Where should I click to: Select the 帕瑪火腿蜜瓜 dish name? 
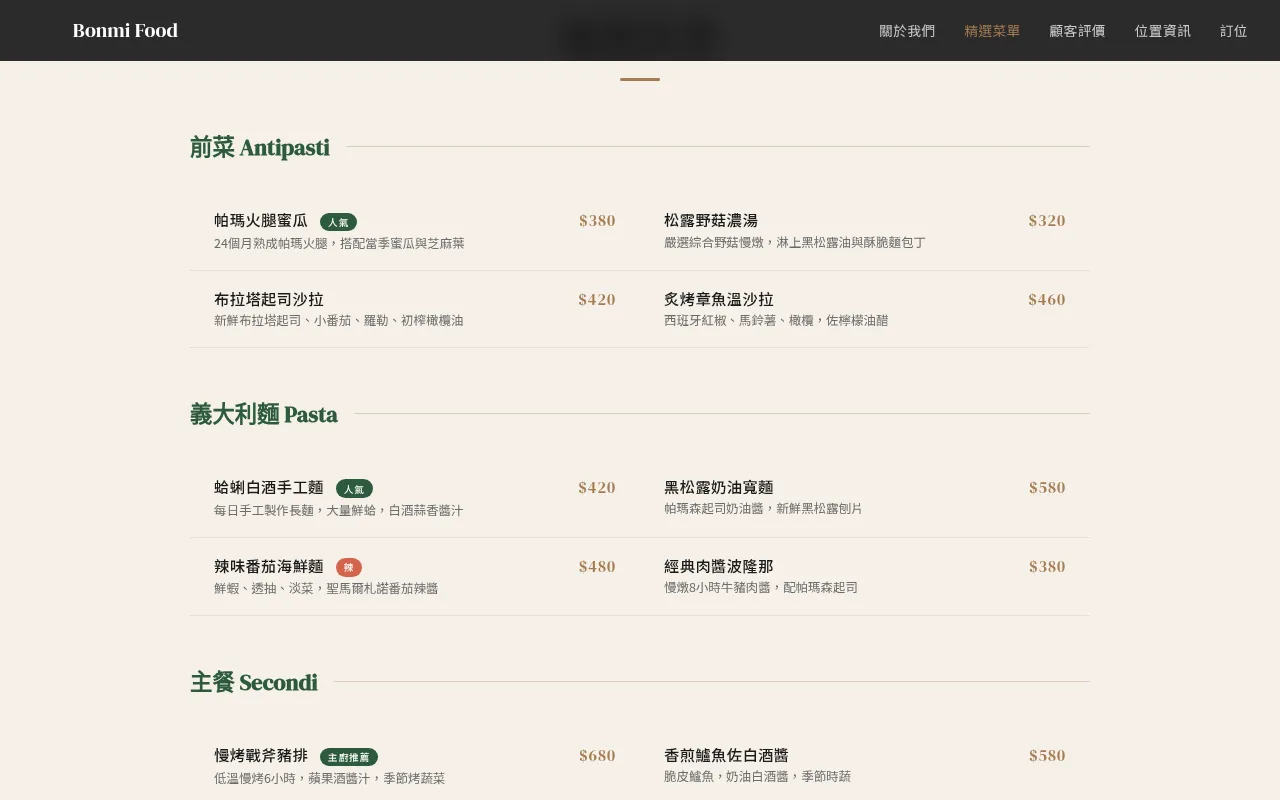pyautogui.click(x=259, y=221)
